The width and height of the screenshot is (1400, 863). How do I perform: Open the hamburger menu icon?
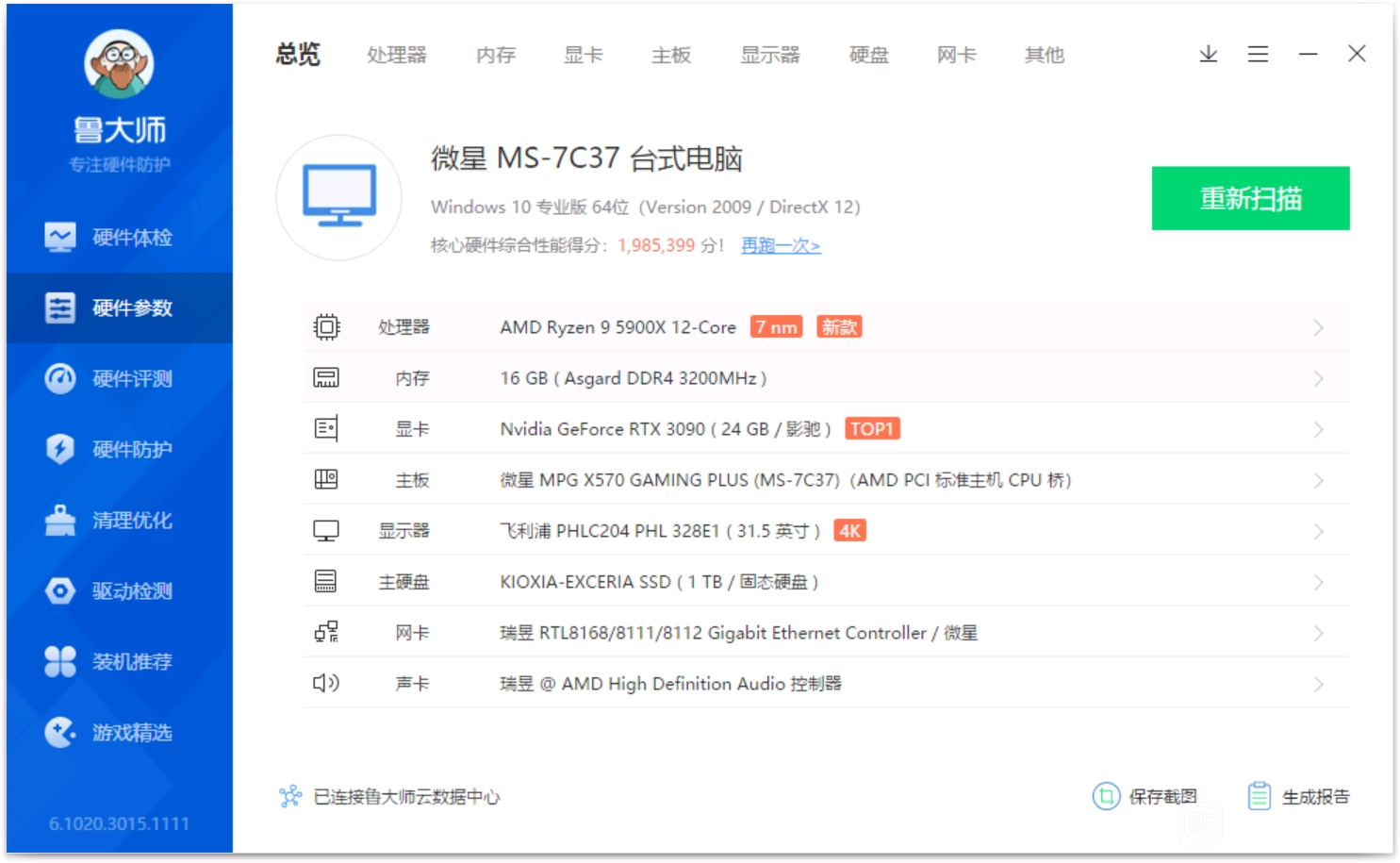pos(1258,55)
